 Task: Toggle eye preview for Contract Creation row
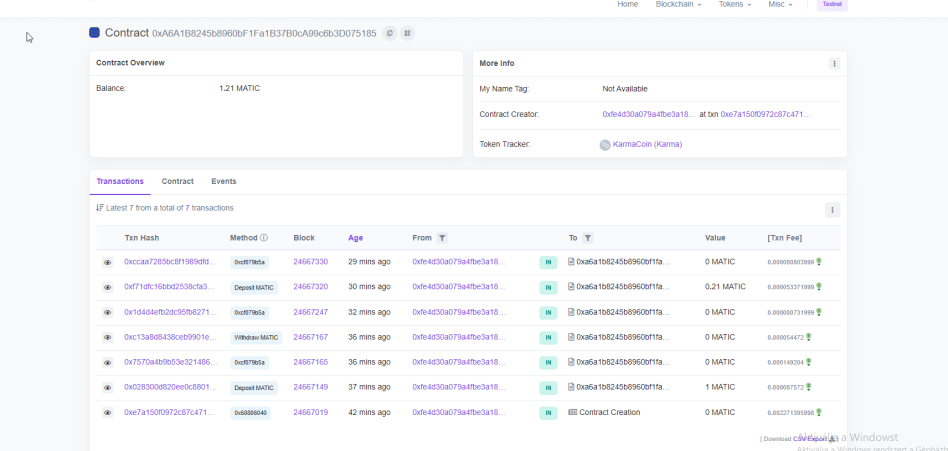(x=107, y=413)
